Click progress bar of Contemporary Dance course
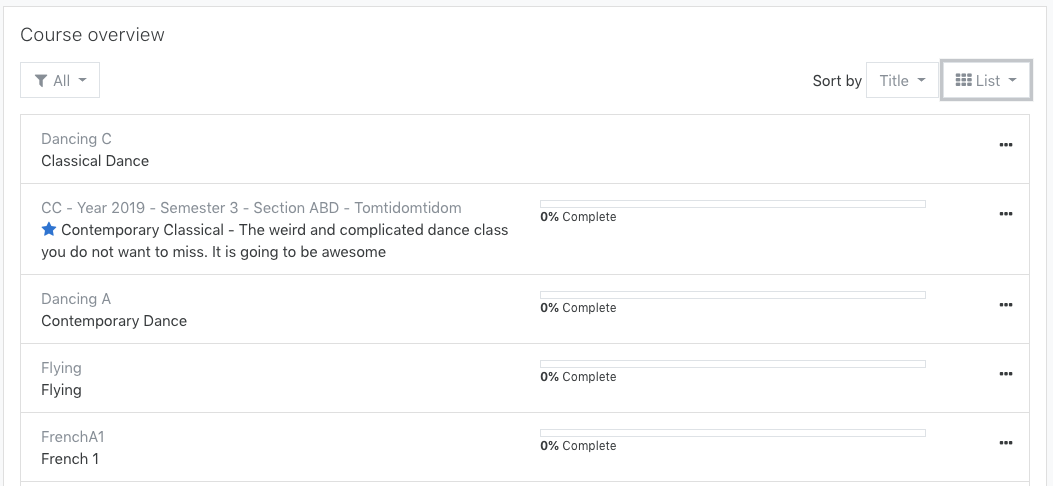 [x=733, y=295]
